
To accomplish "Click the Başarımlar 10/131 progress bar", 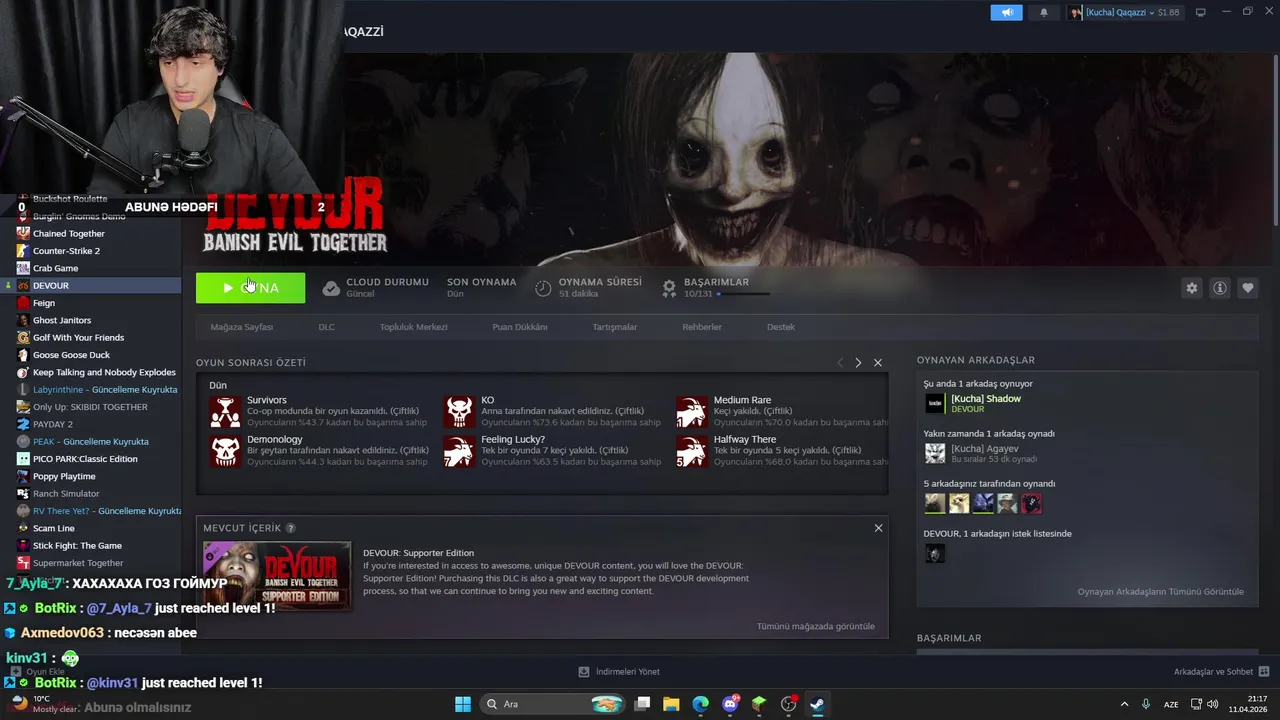I will point(743,294).
